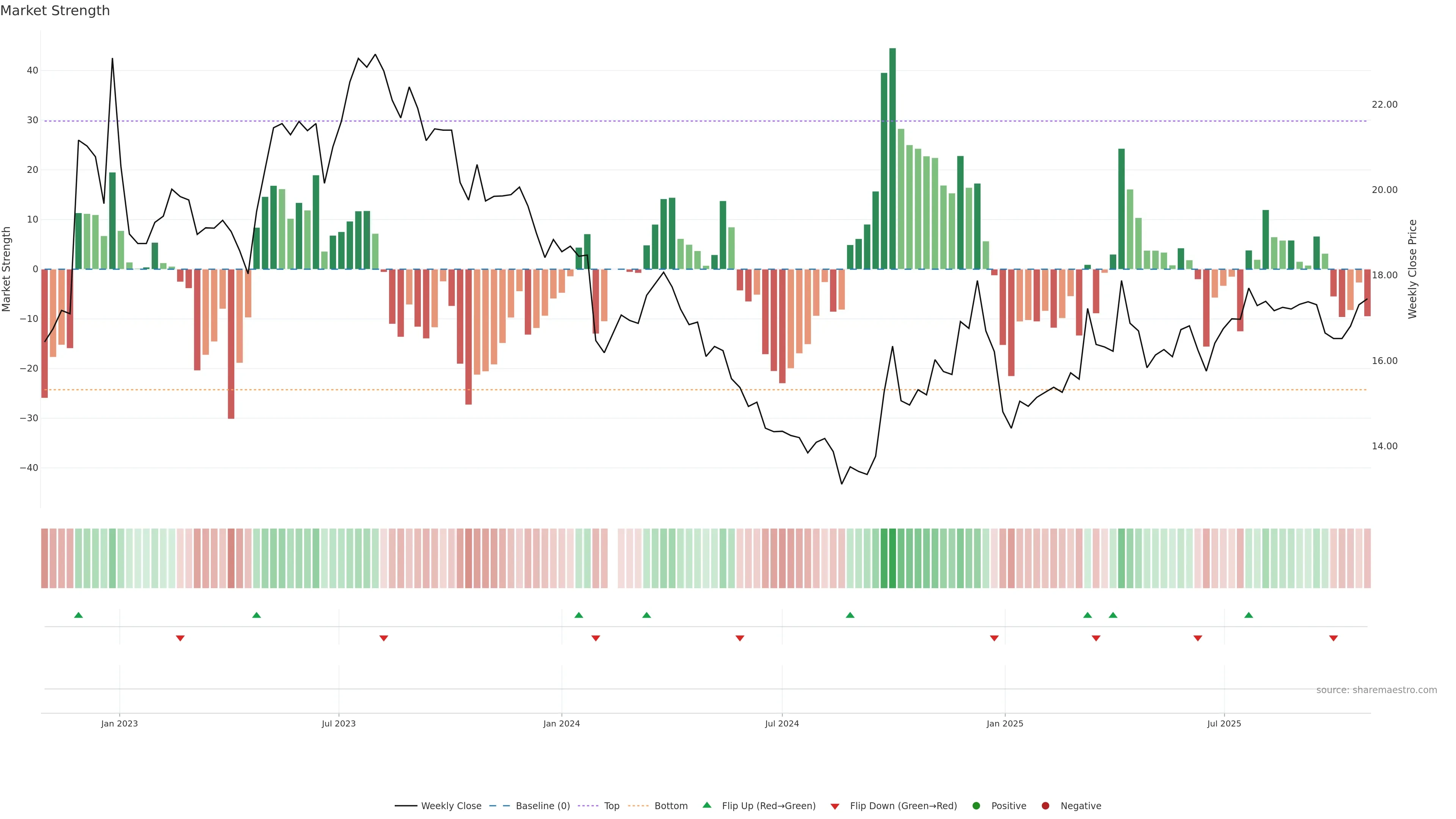1456x819 pixels.
Task: Click the Jul 2024 x-axis label
Action: [x=782, y=723]
